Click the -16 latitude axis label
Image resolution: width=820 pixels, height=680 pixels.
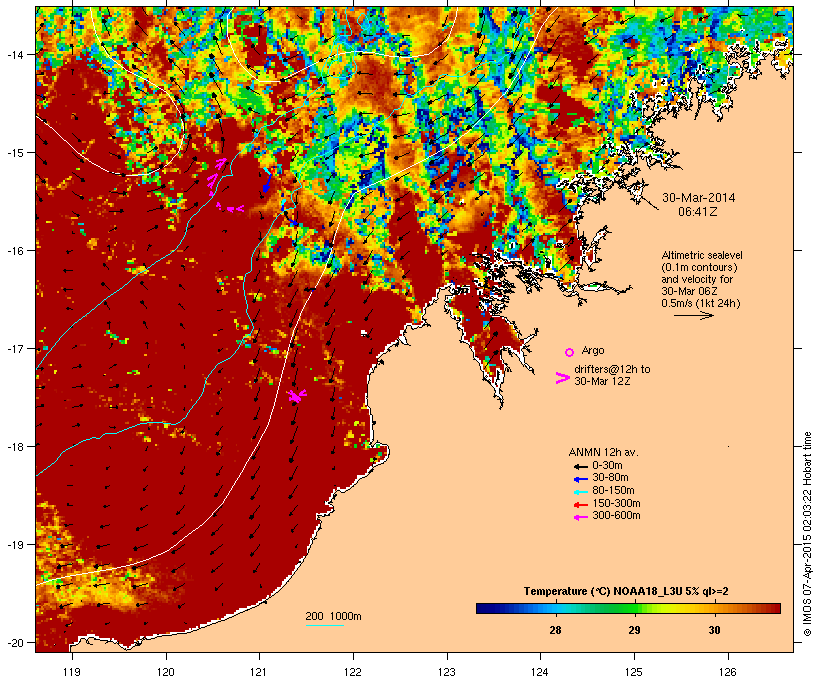pos(14,251)
